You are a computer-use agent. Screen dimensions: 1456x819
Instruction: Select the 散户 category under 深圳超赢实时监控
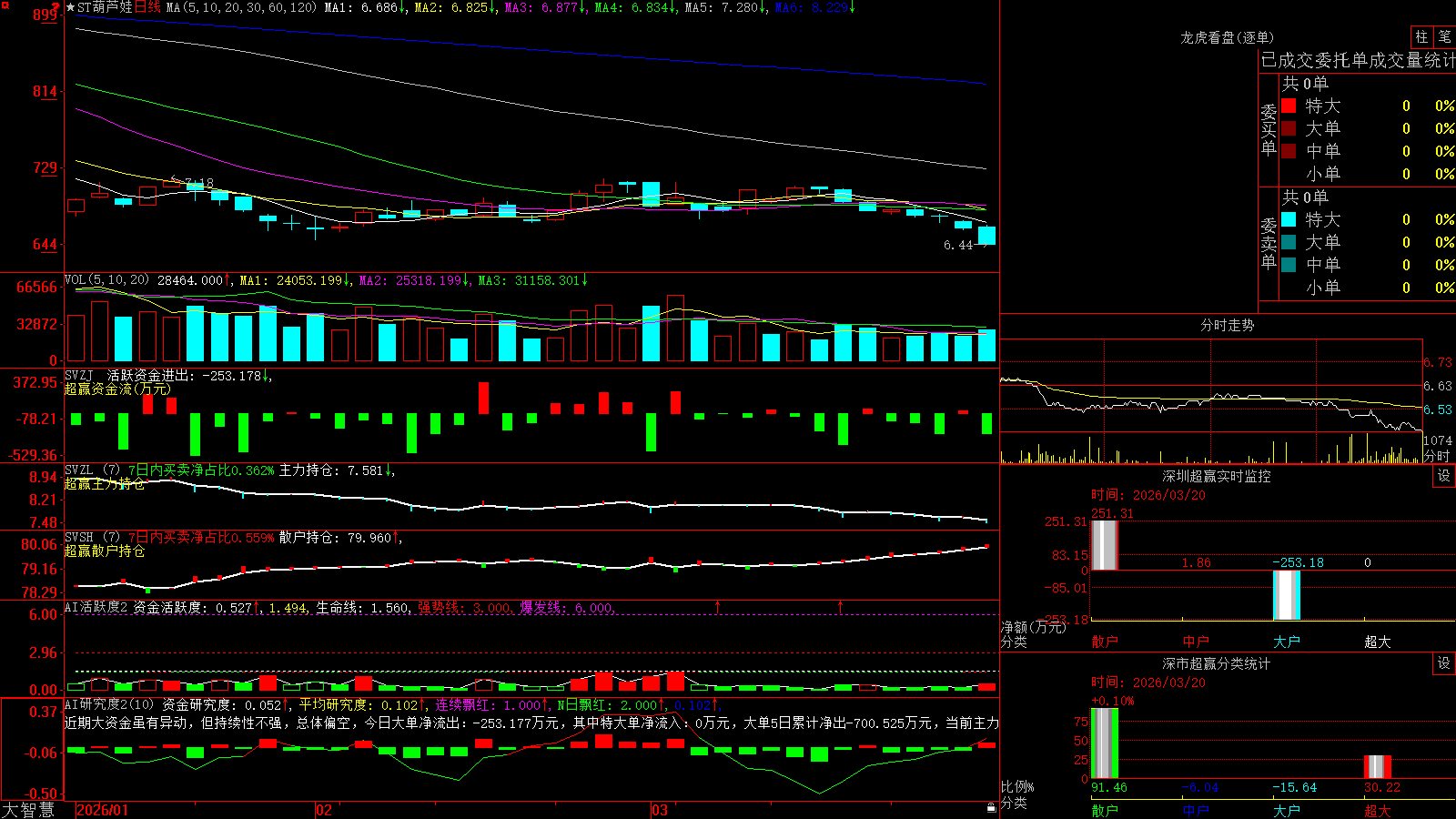pos(1105,642)
